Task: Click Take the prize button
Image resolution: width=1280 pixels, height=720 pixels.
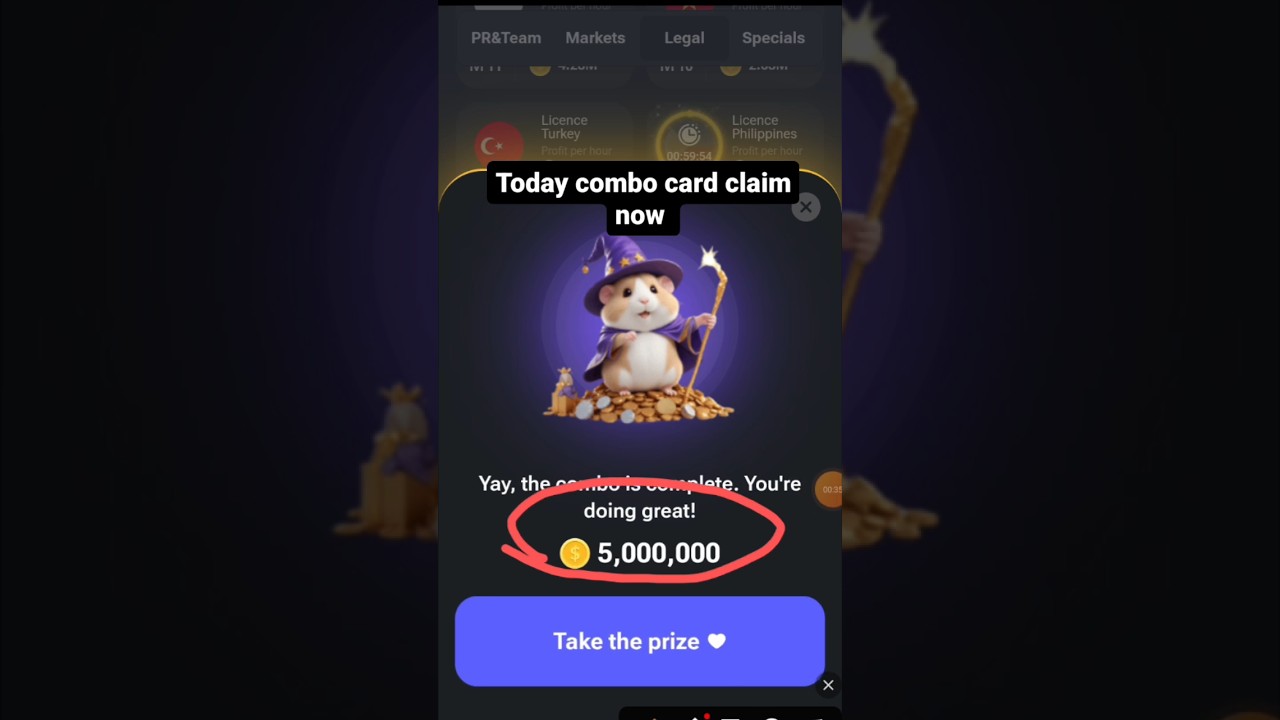Action: [640, 641]
